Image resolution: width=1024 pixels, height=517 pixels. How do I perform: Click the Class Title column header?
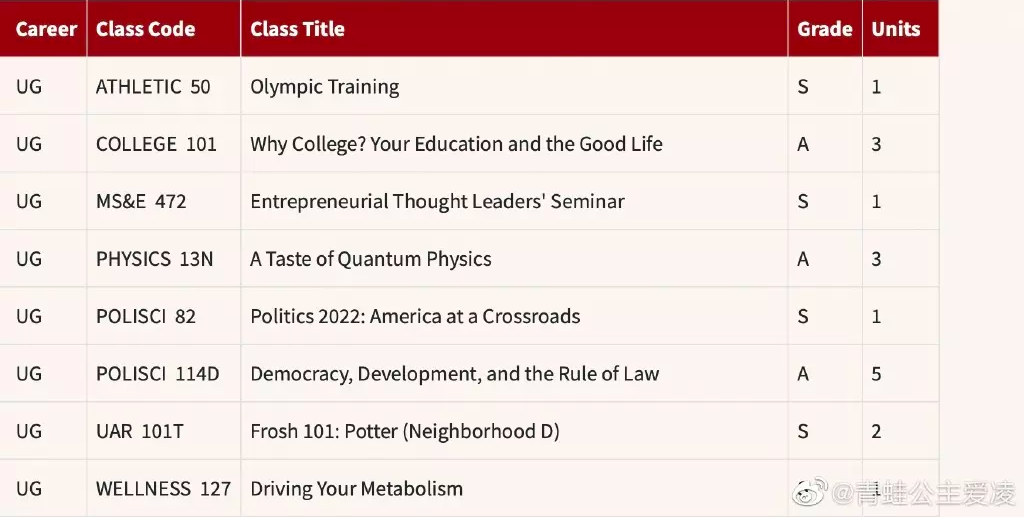(297, 29)
